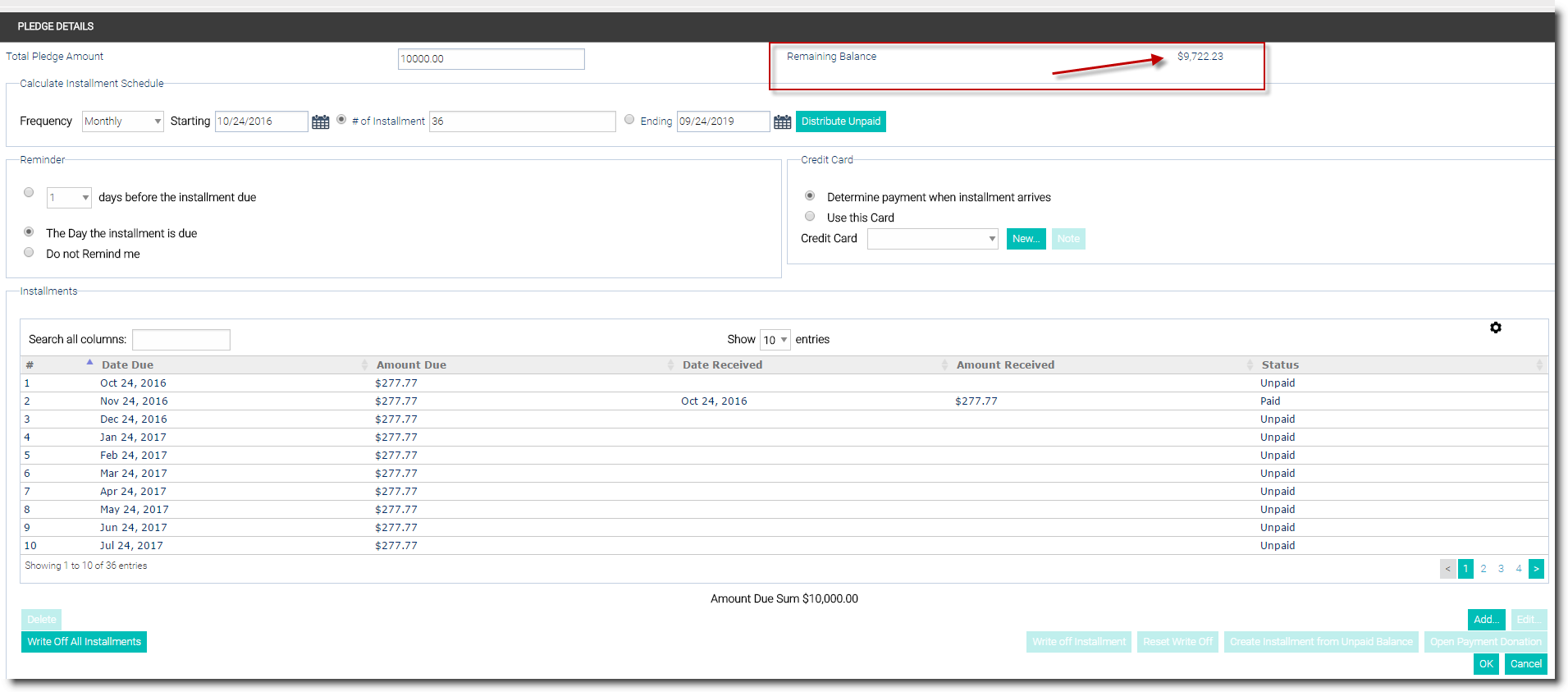Screen dimensions: 1568x692
Task: Sort table by Date Due header
Action: 127,364
